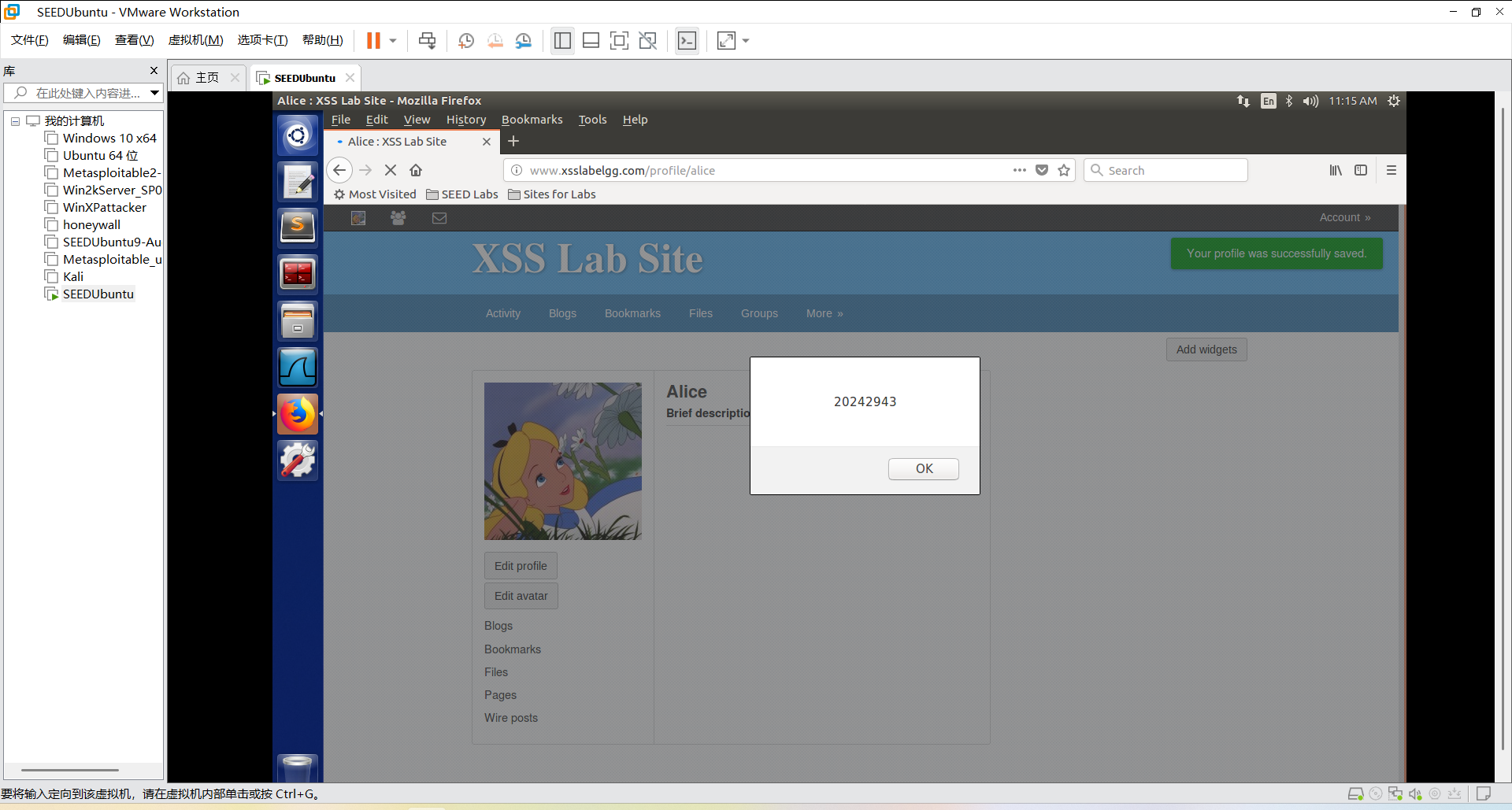Open the Most Visited bookmarks item
The image size is (1512, 810).
[375, 194]
